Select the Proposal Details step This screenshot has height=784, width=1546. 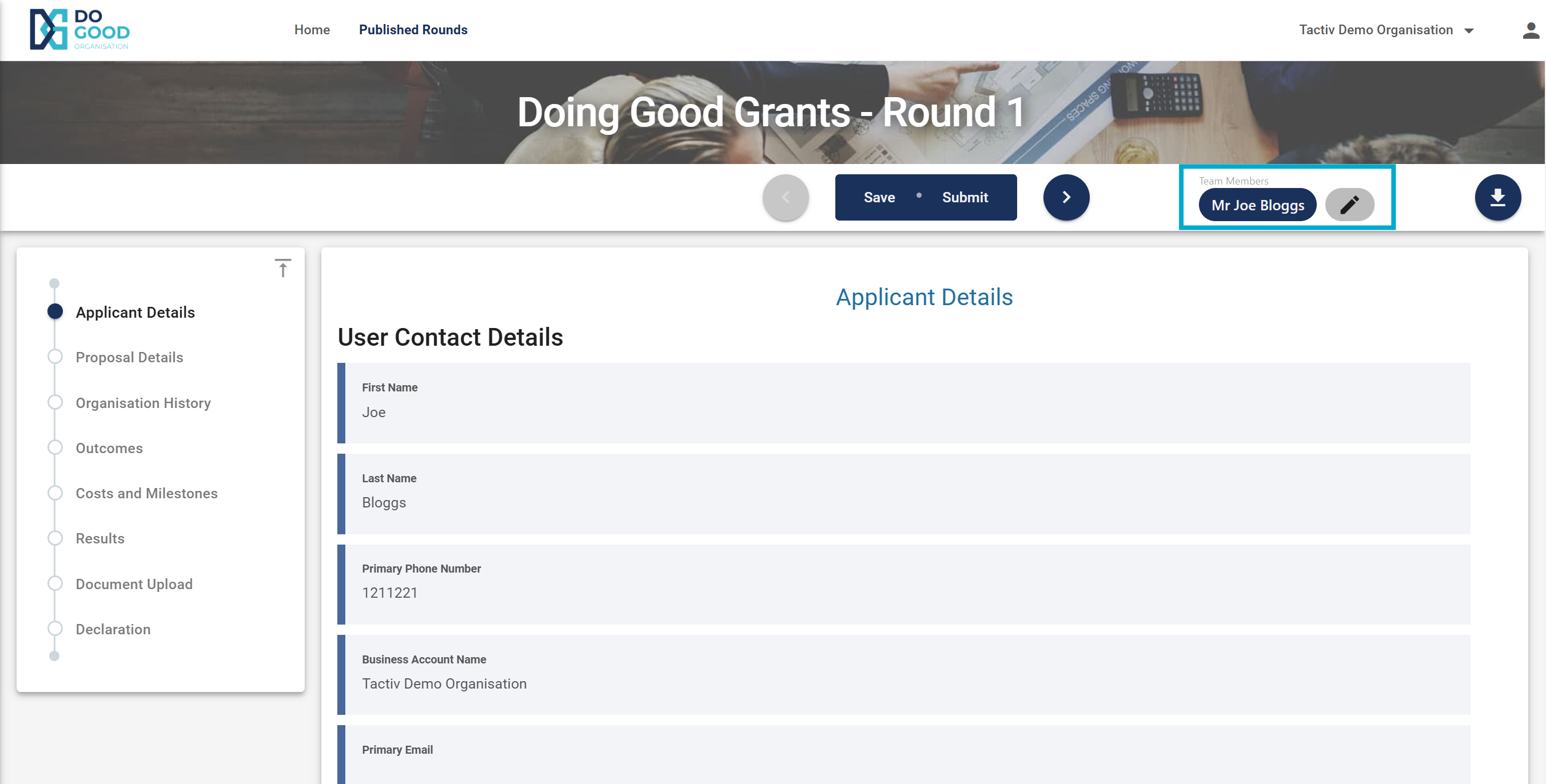(129, 357)
